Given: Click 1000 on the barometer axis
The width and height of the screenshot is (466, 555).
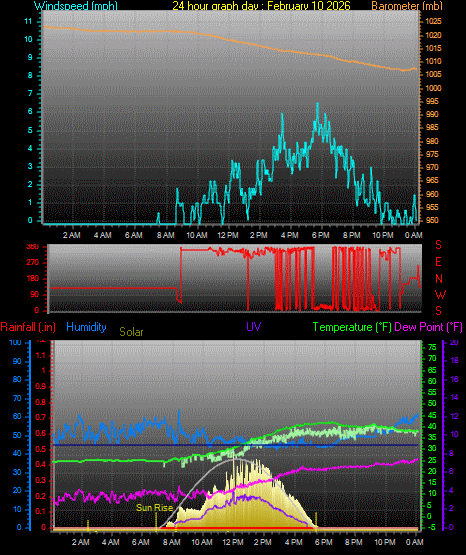Looking at the screenshot, I should point(433,88).
